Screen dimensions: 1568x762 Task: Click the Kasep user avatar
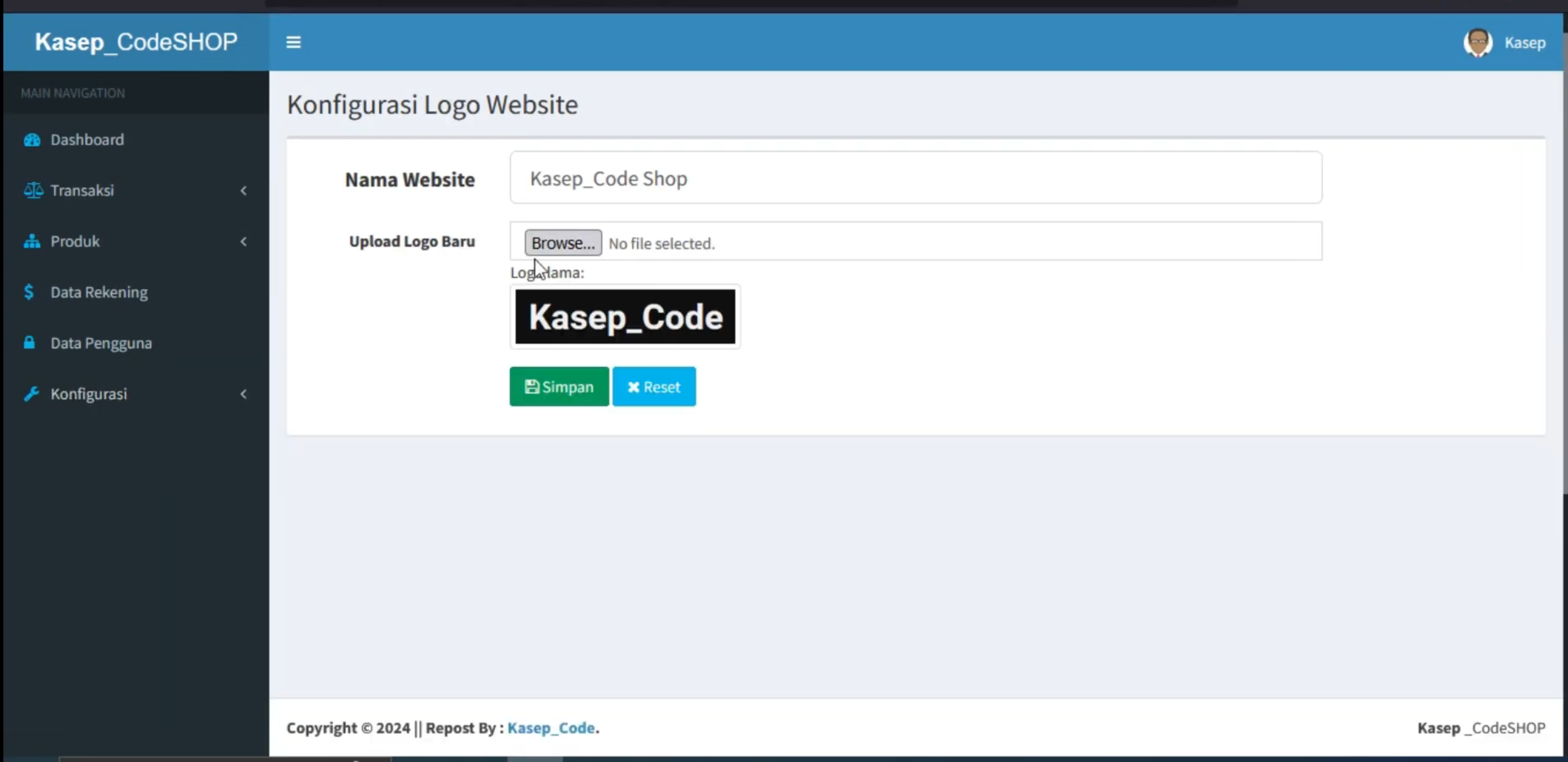[1477, 43]
